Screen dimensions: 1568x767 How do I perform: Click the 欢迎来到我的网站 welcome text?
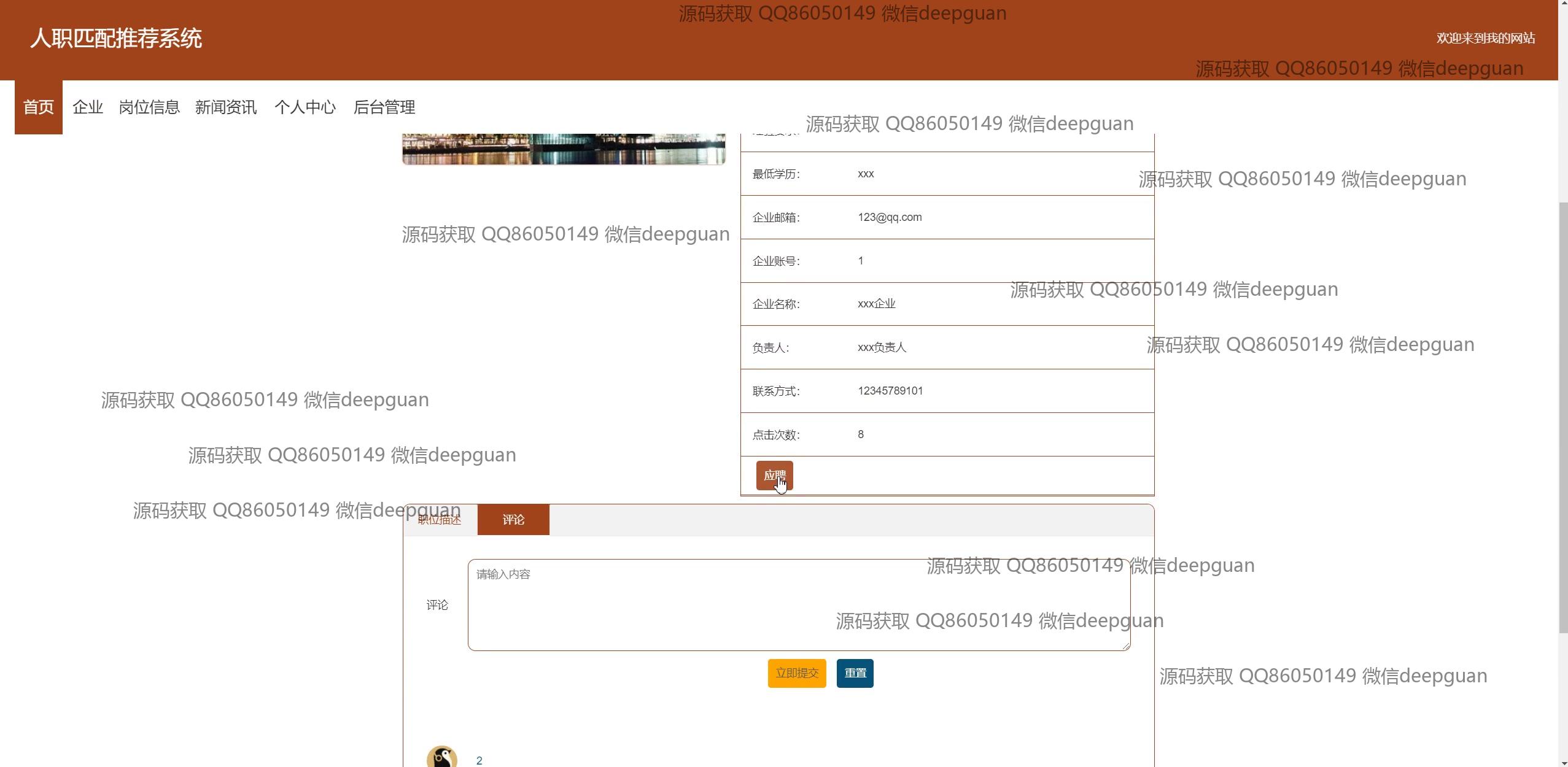click(x=1485, y=39)
